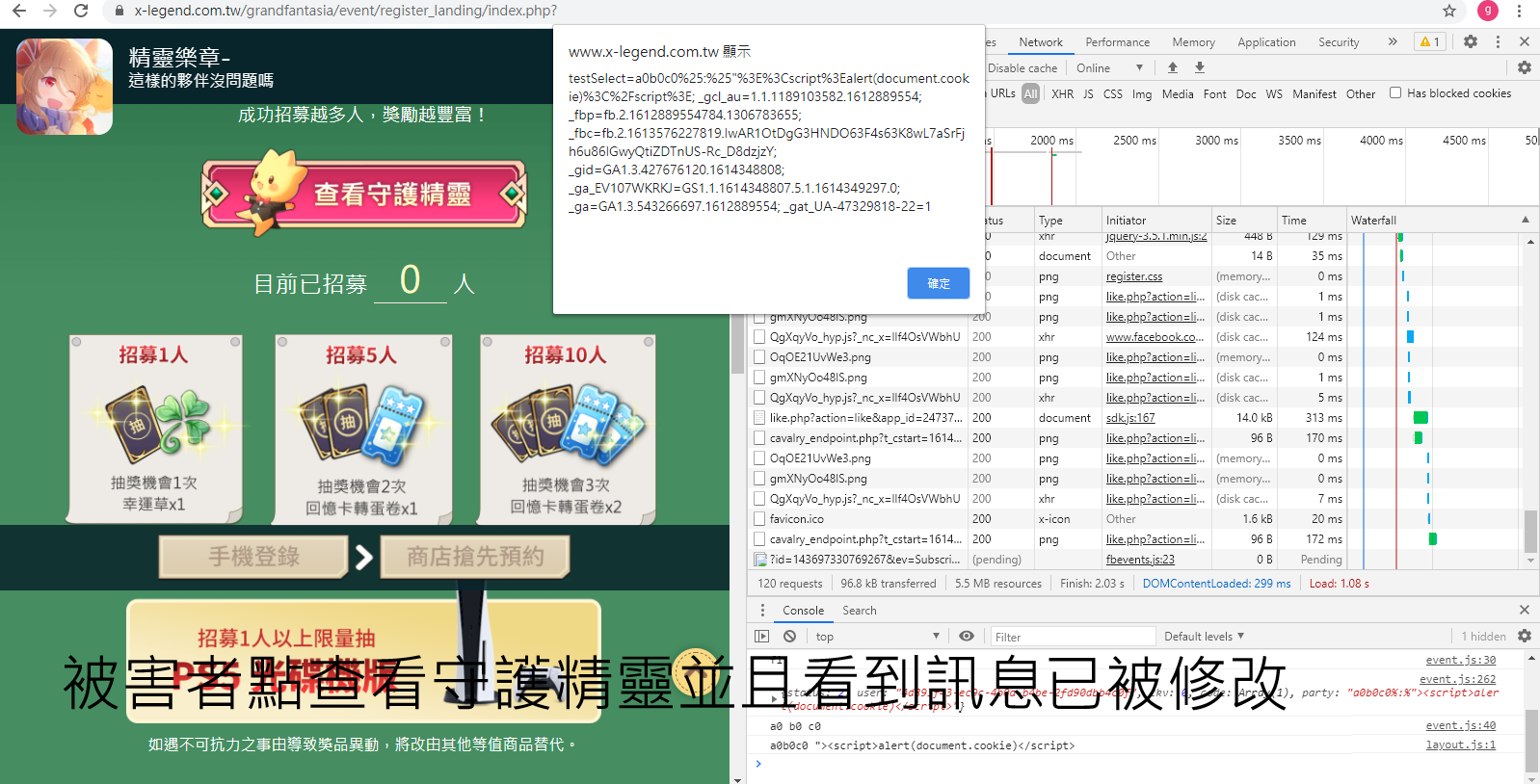Screen dimensions: 1540x784
Task: Show more DevTools tabs via double chevron
Action: pyautogui.click(x=1393, y=41)
